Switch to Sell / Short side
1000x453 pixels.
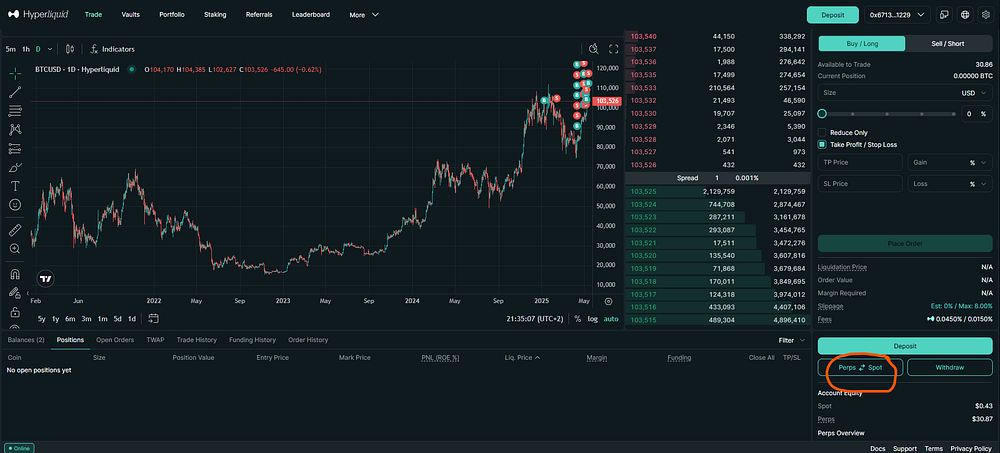pyautogui.click(x=948, y=43)
